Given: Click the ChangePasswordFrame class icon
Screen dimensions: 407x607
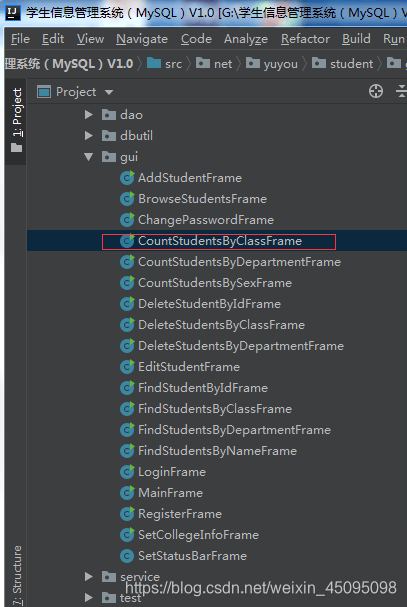Looking at the screenshot, I should (x=127, y=219).
